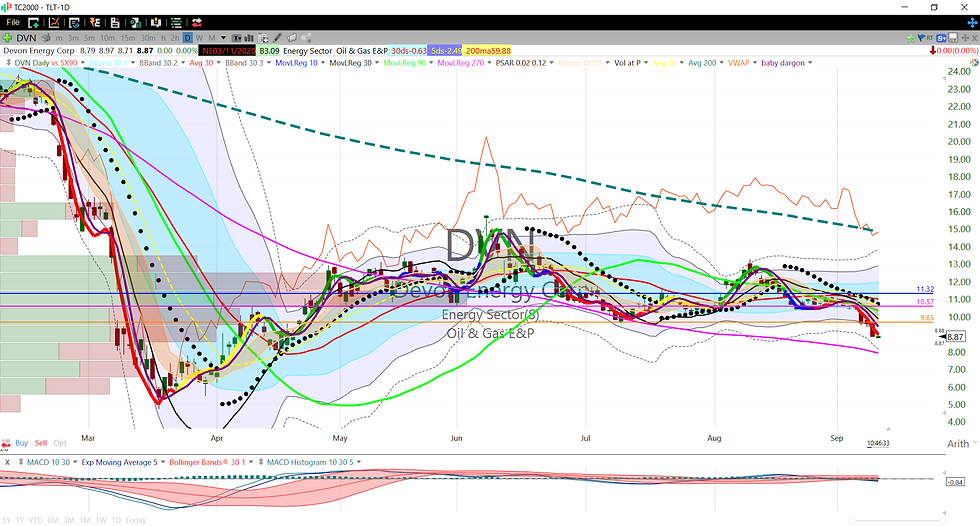Open the Exp Moving Average 5 dropdown
Viewport: 980px width, 526px height.
click(x=162, y=462)
